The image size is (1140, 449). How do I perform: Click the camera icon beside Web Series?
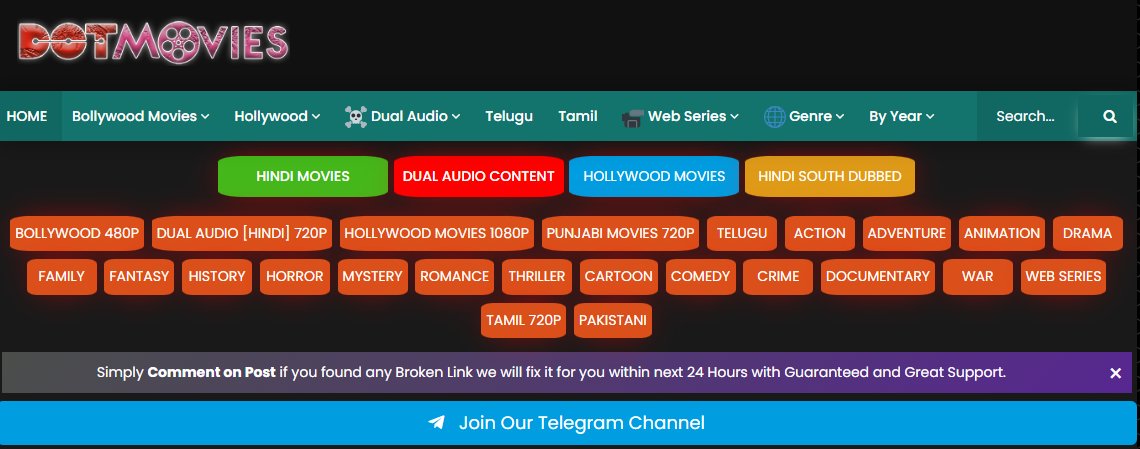tap(633, 117)
